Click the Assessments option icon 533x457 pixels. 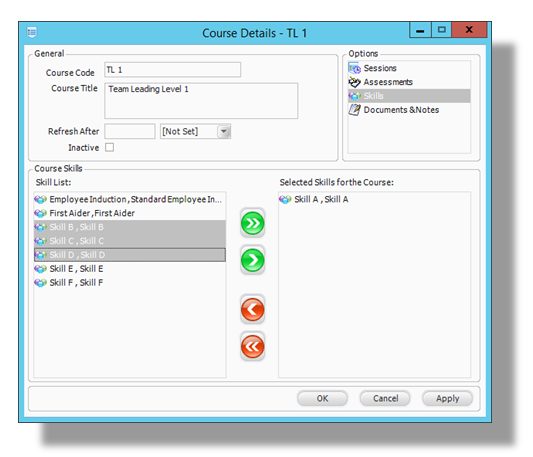(355, 82)
